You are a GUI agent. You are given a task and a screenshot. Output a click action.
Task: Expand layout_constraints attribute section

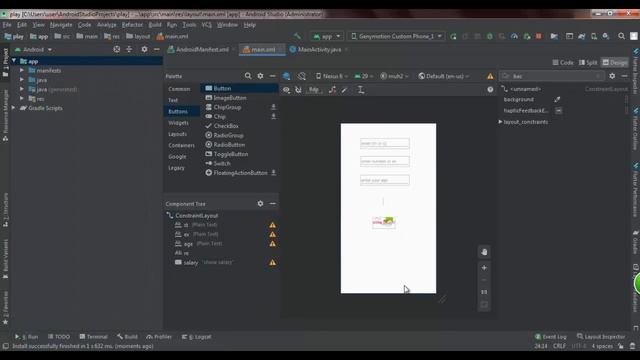pos(500,122)
